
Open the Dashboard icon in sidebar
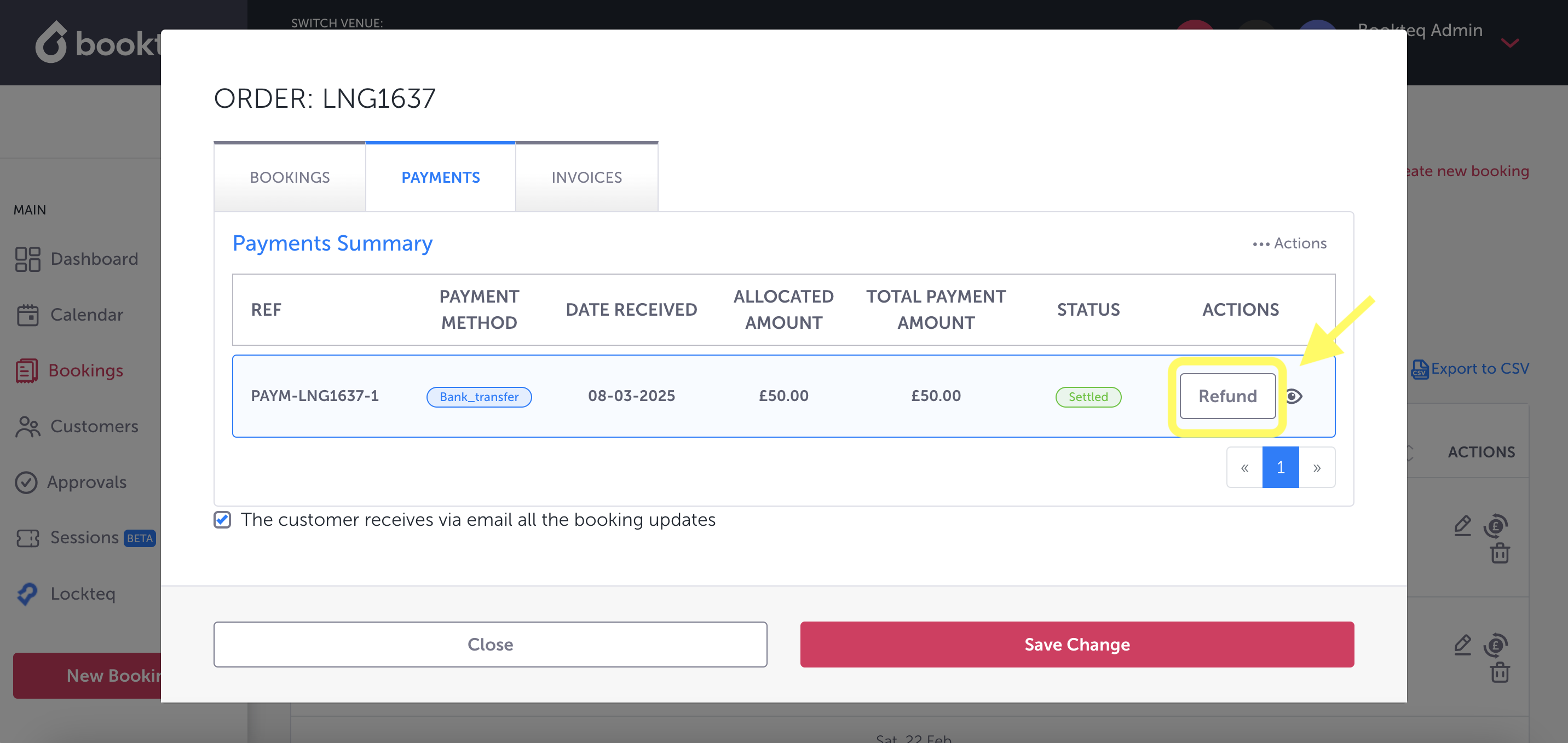pos(27,259)
